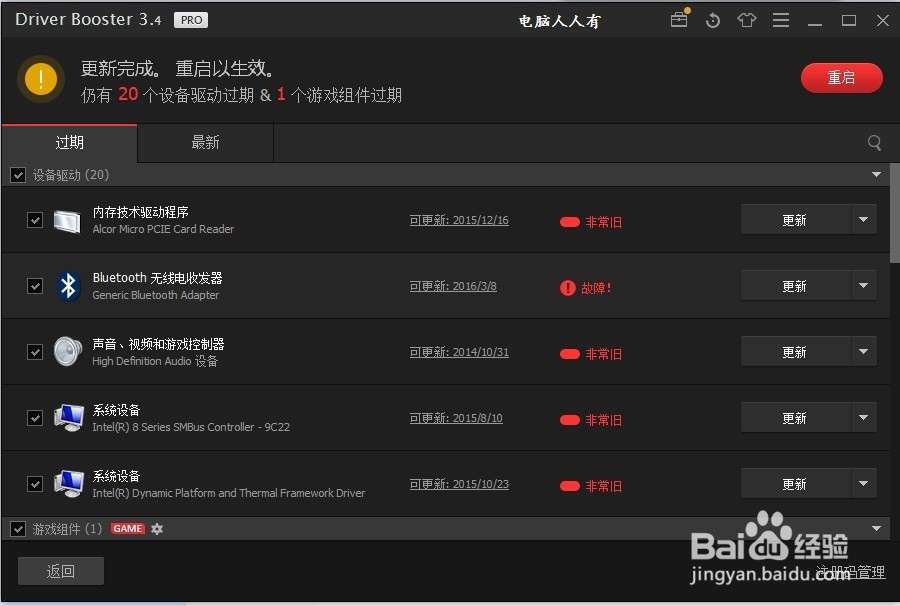Uncheck the High Definition Audio checkbox

click(x=35, y=352)
